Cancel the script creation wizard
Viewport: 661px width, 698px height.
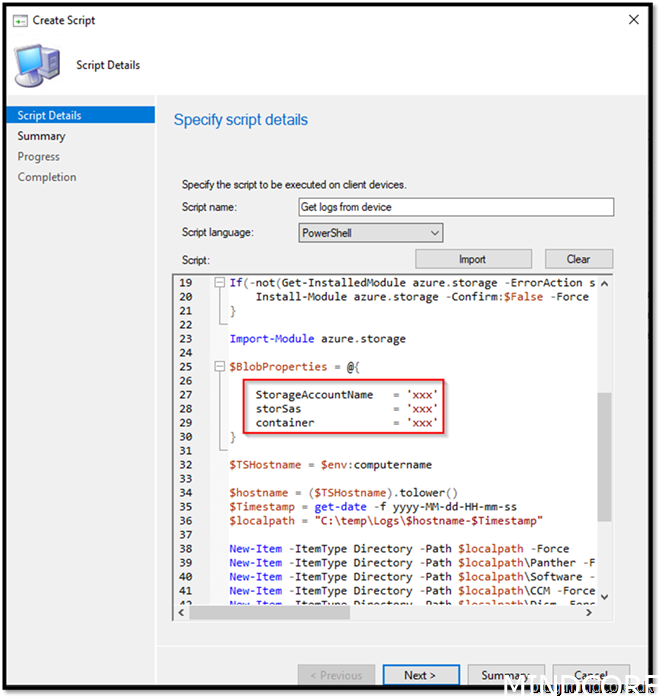point(590,676)
